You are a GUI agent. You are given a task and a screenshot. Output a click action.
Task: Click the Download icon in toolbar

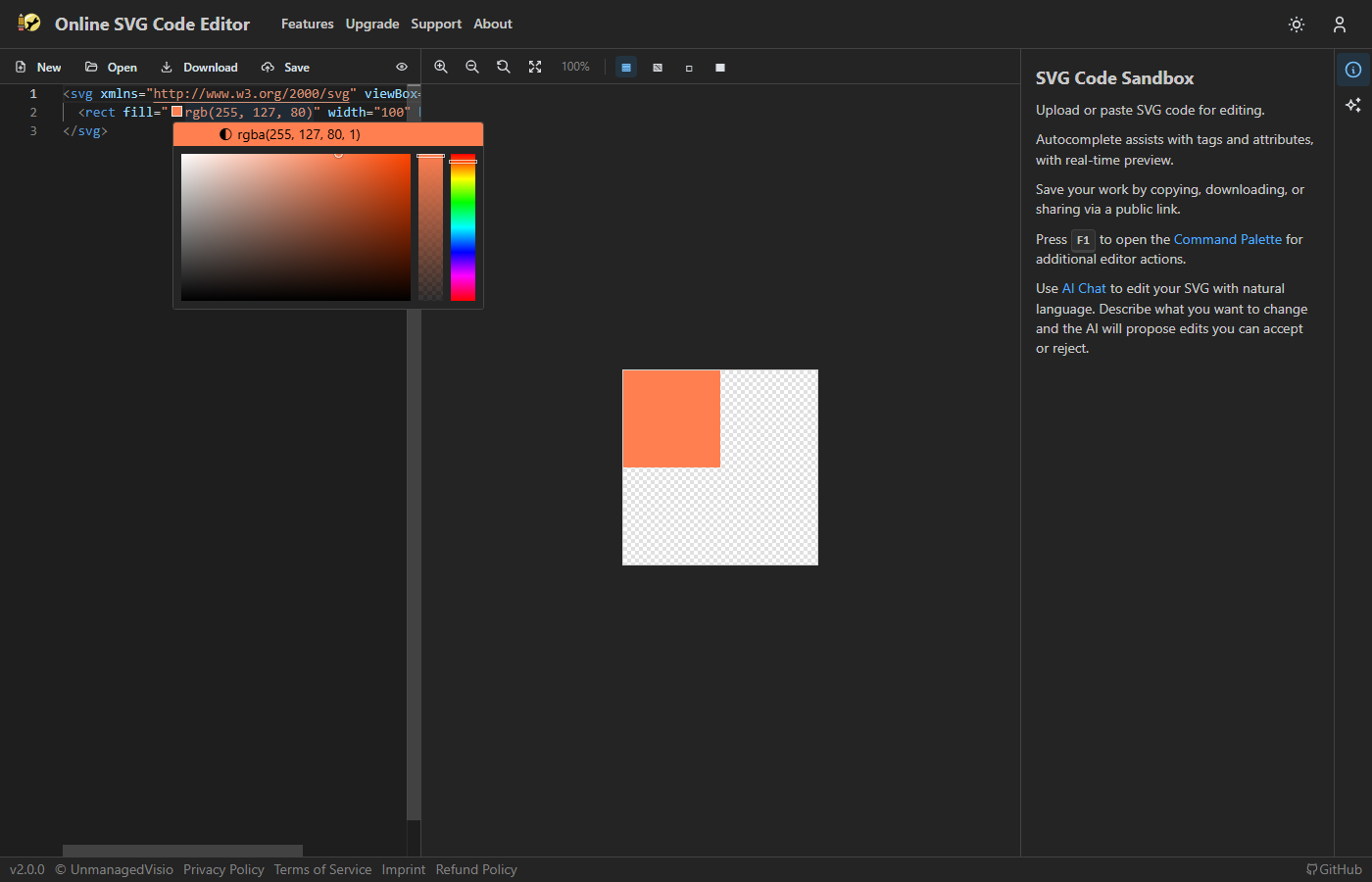pyautogui.click(x=168, y=67)
